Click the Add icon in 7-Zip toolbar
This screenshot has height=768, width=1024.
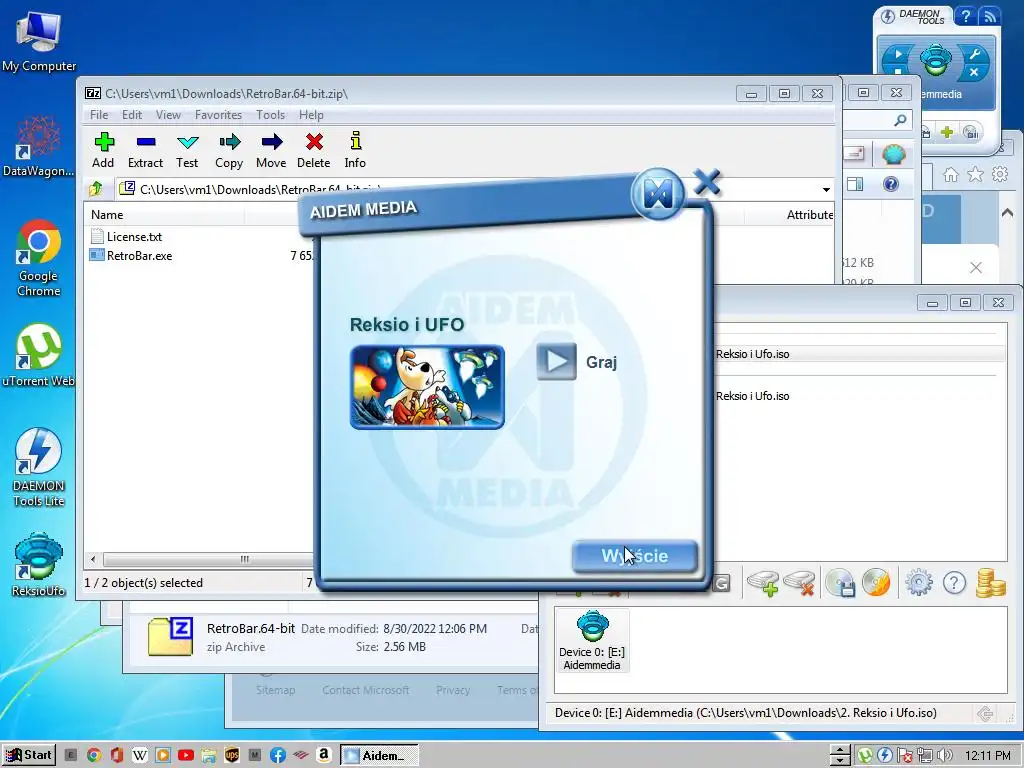[x=103, y=151]
